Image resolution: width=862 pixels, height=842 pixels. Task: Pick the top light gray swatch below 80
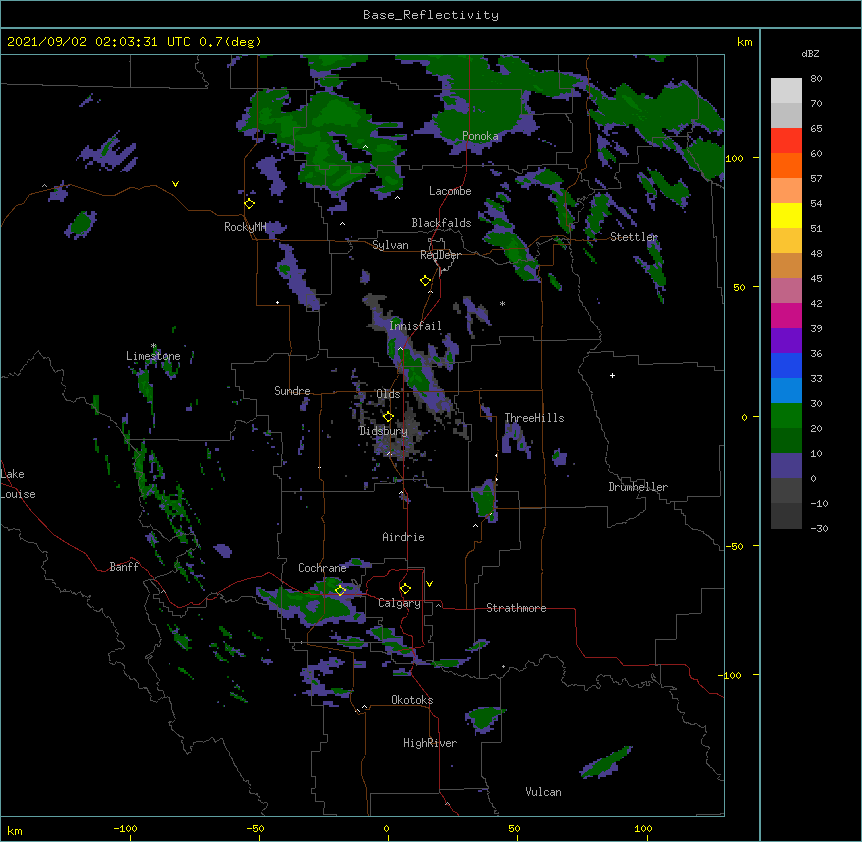[786, 90]
